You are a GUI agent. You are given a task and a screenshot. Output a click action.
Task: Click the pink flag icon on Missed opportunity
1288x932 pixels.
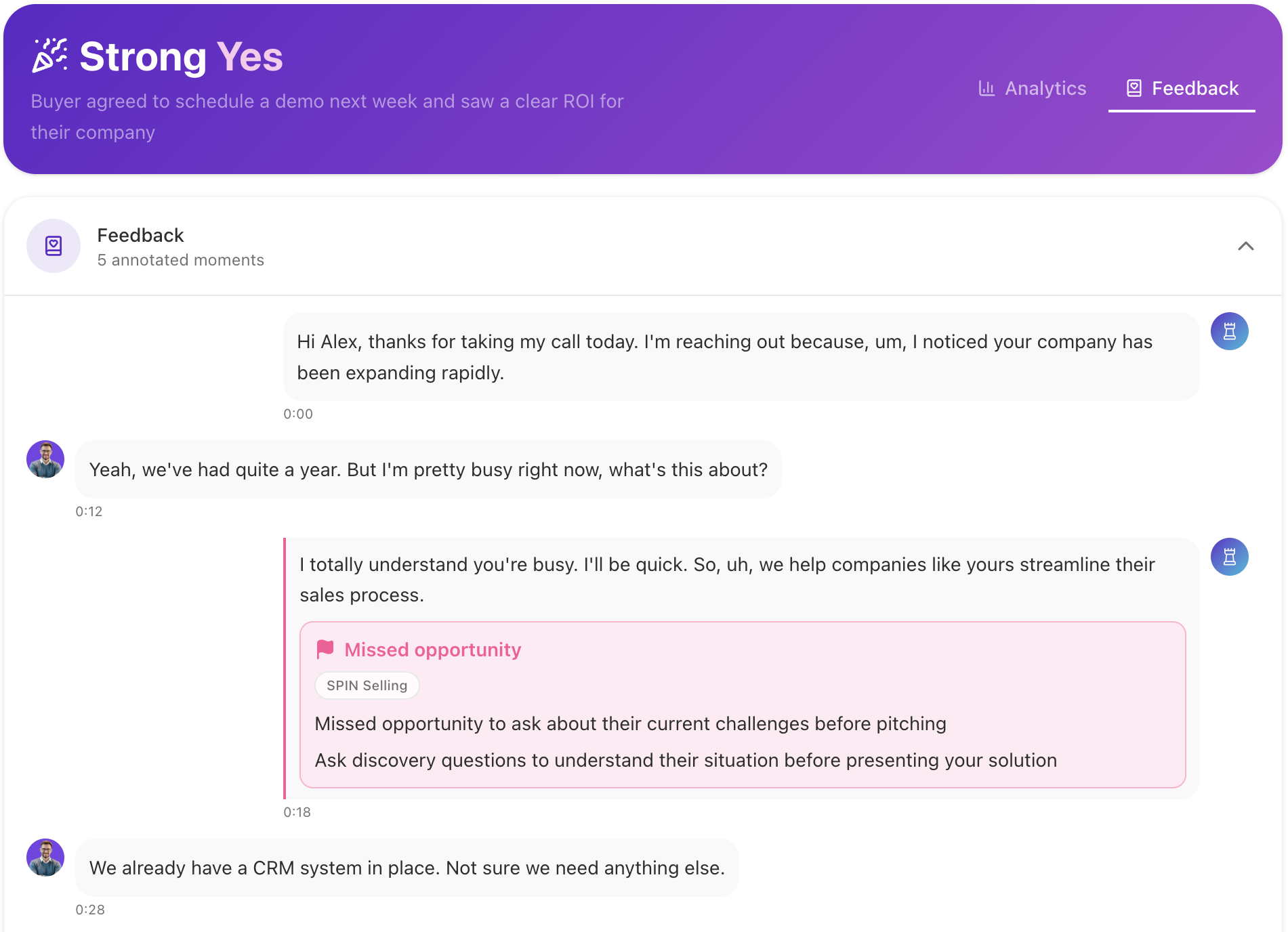pos(325,650)
